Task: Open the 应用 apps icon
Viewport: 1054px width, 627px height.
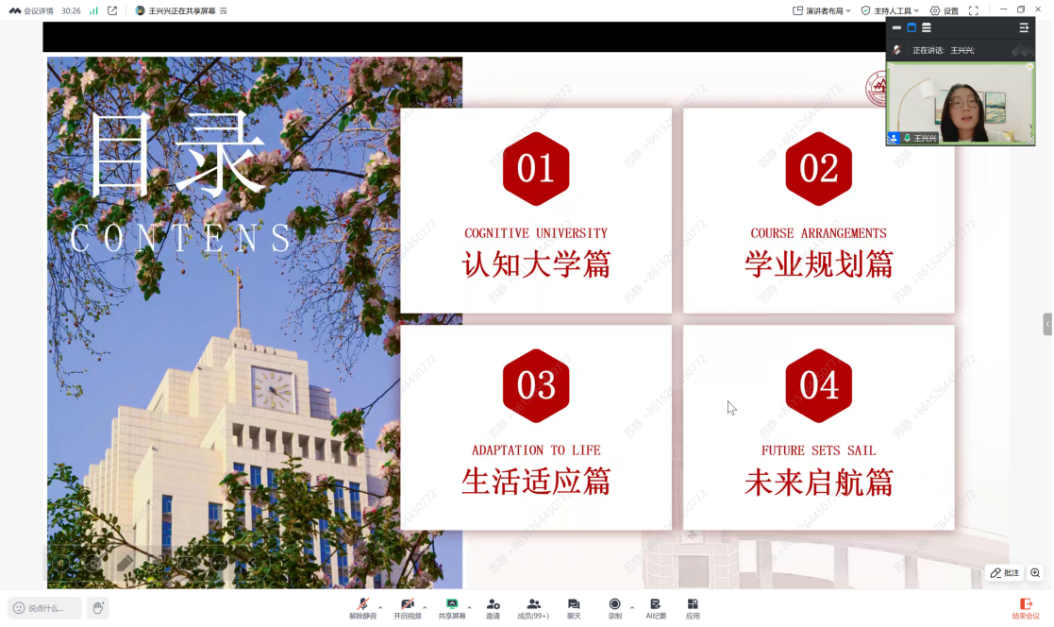Action: (x=693, y=606)
